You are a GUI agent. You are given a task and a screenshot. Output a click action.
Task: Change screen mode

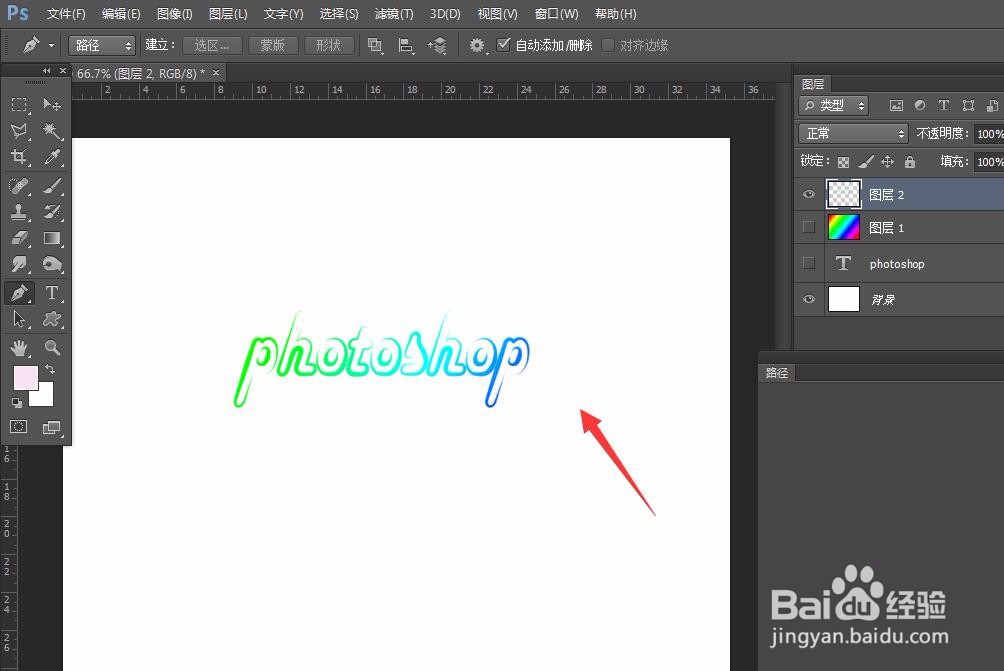pyautogui.click(x=52, y=427)
